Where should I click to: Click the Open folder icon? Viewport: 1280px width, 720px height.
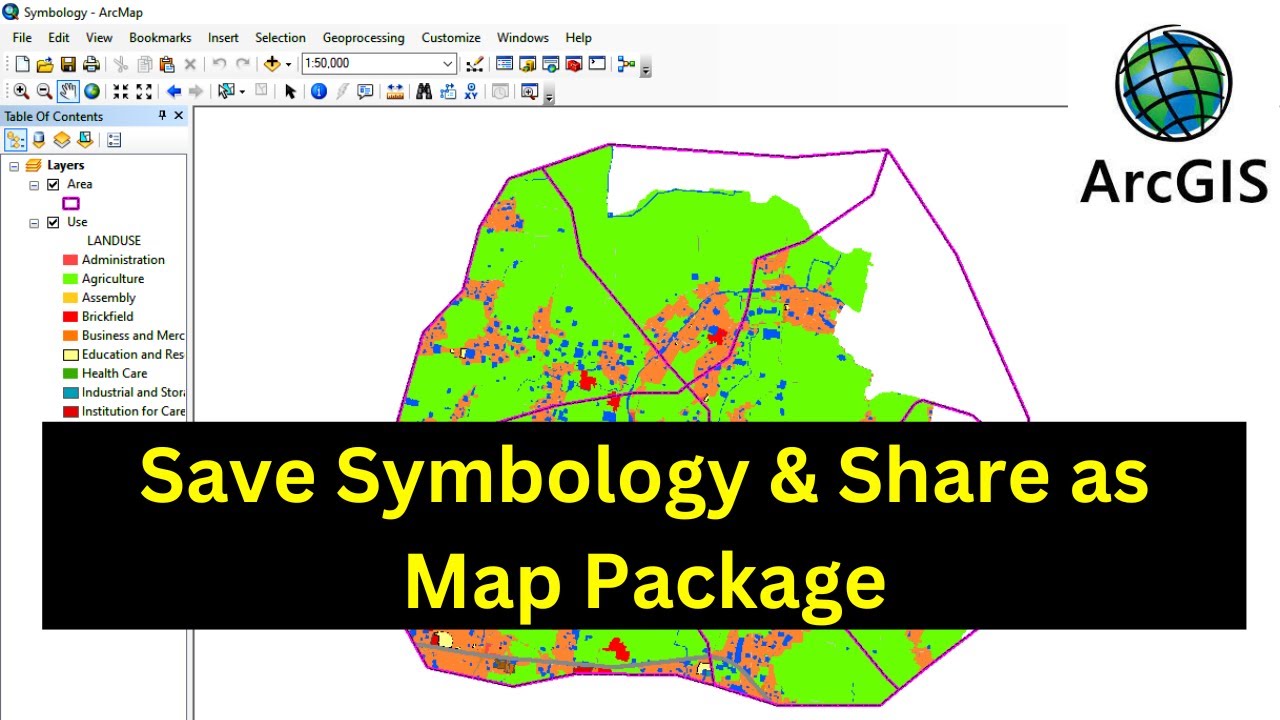point(45,64)
